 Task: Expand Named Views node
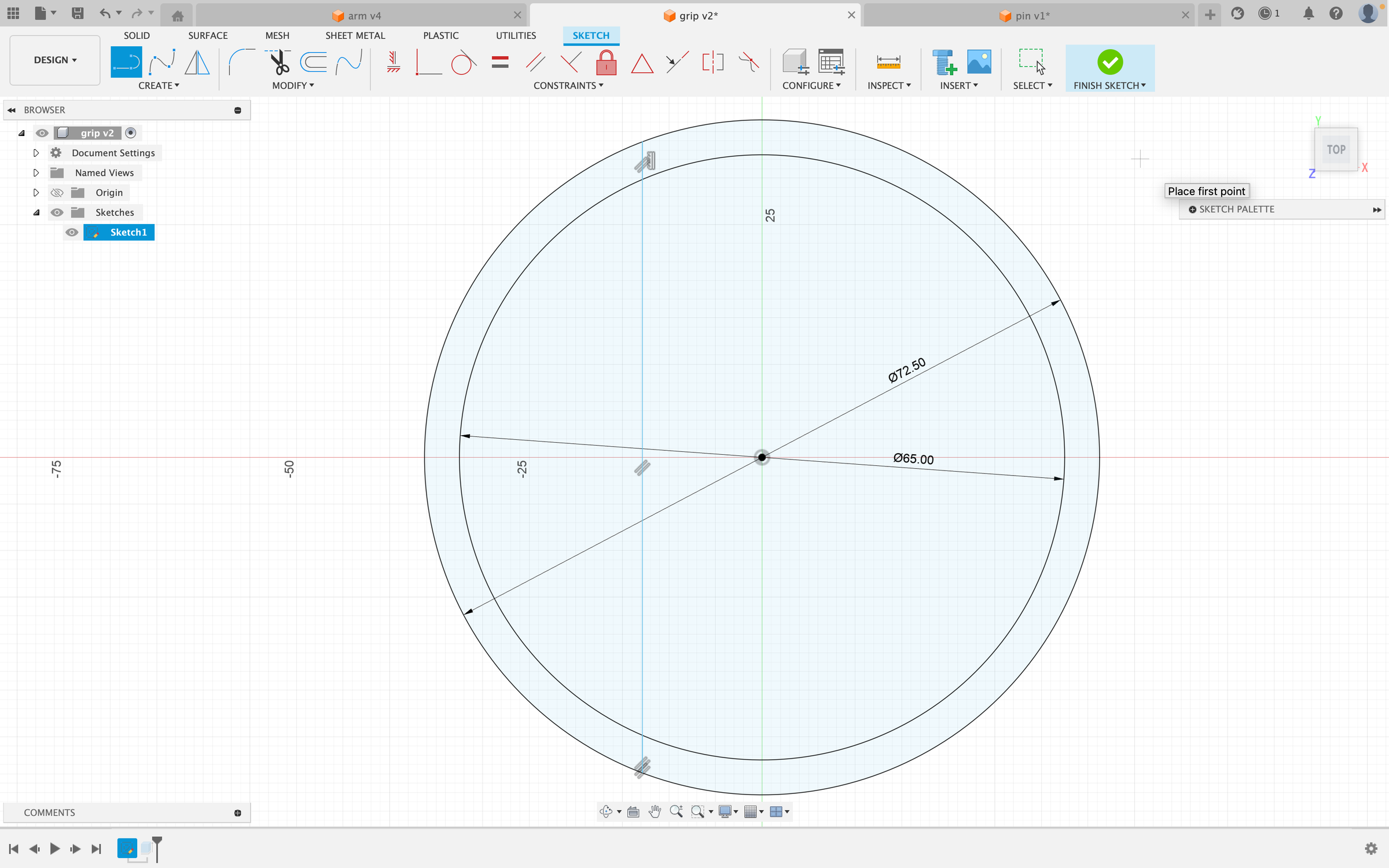point(36,172)
